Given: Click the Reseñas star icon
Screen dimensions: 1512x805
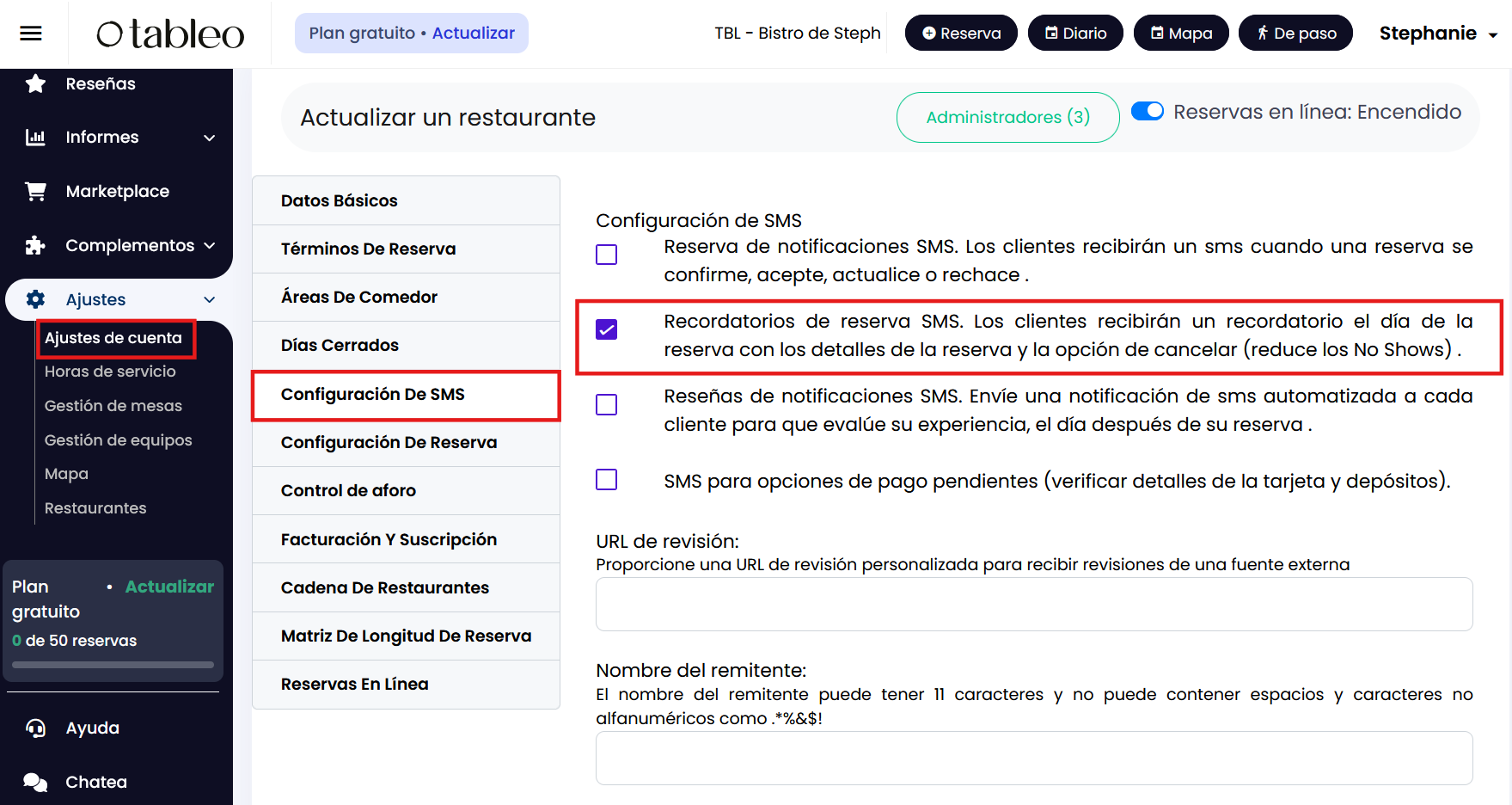Looking at the screenshot, I should pyautogui.click(x=35, y=83).
